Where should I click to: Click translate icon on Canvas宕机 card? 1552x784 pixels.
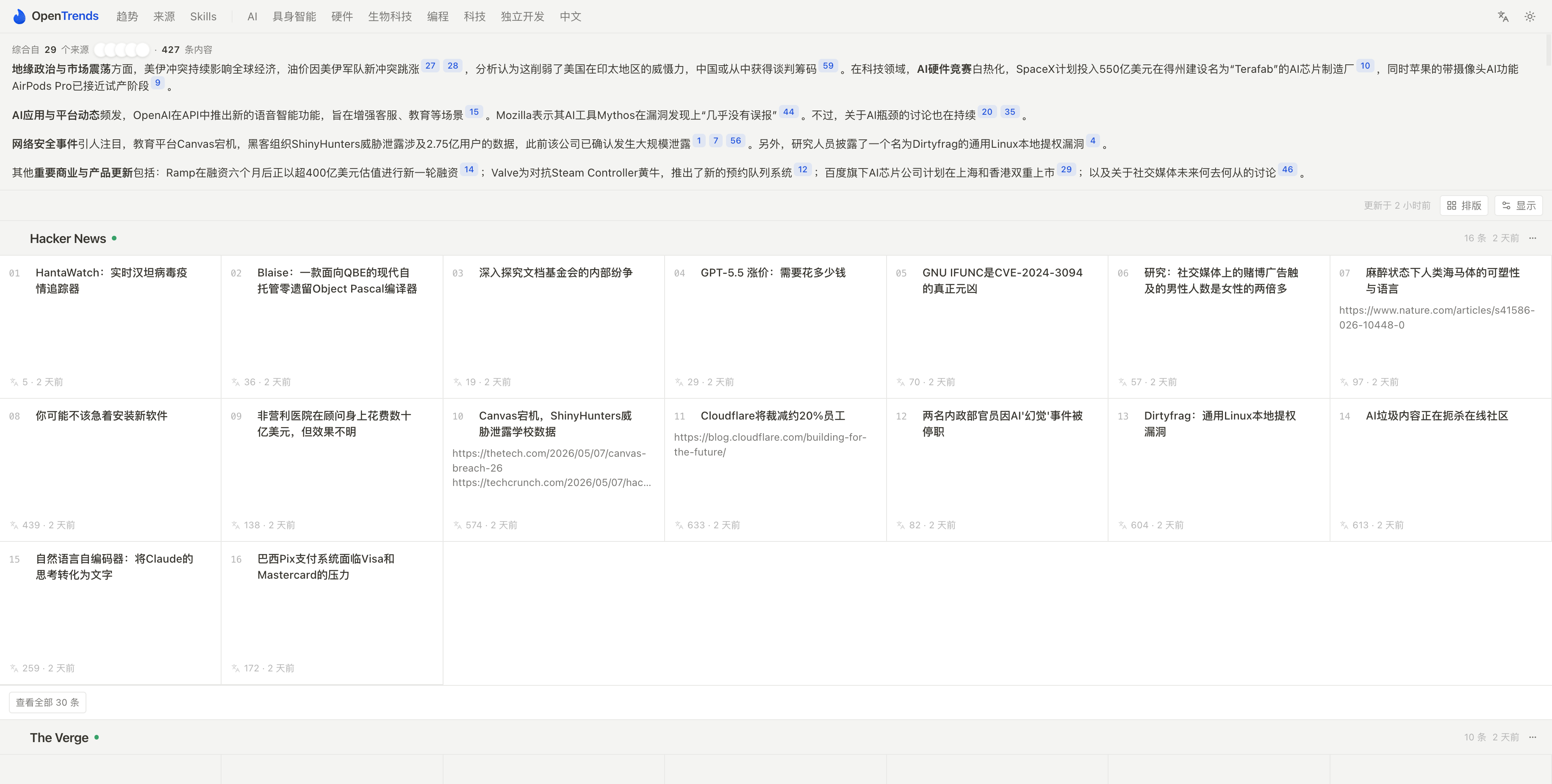pos(457,525)
